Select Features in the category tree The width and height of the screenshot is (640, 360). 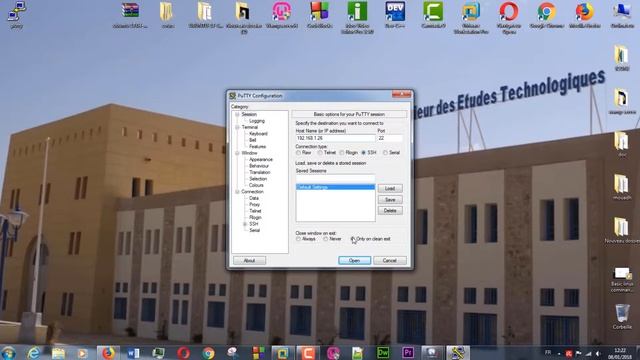pyautogui.click(x=258, y=147)
